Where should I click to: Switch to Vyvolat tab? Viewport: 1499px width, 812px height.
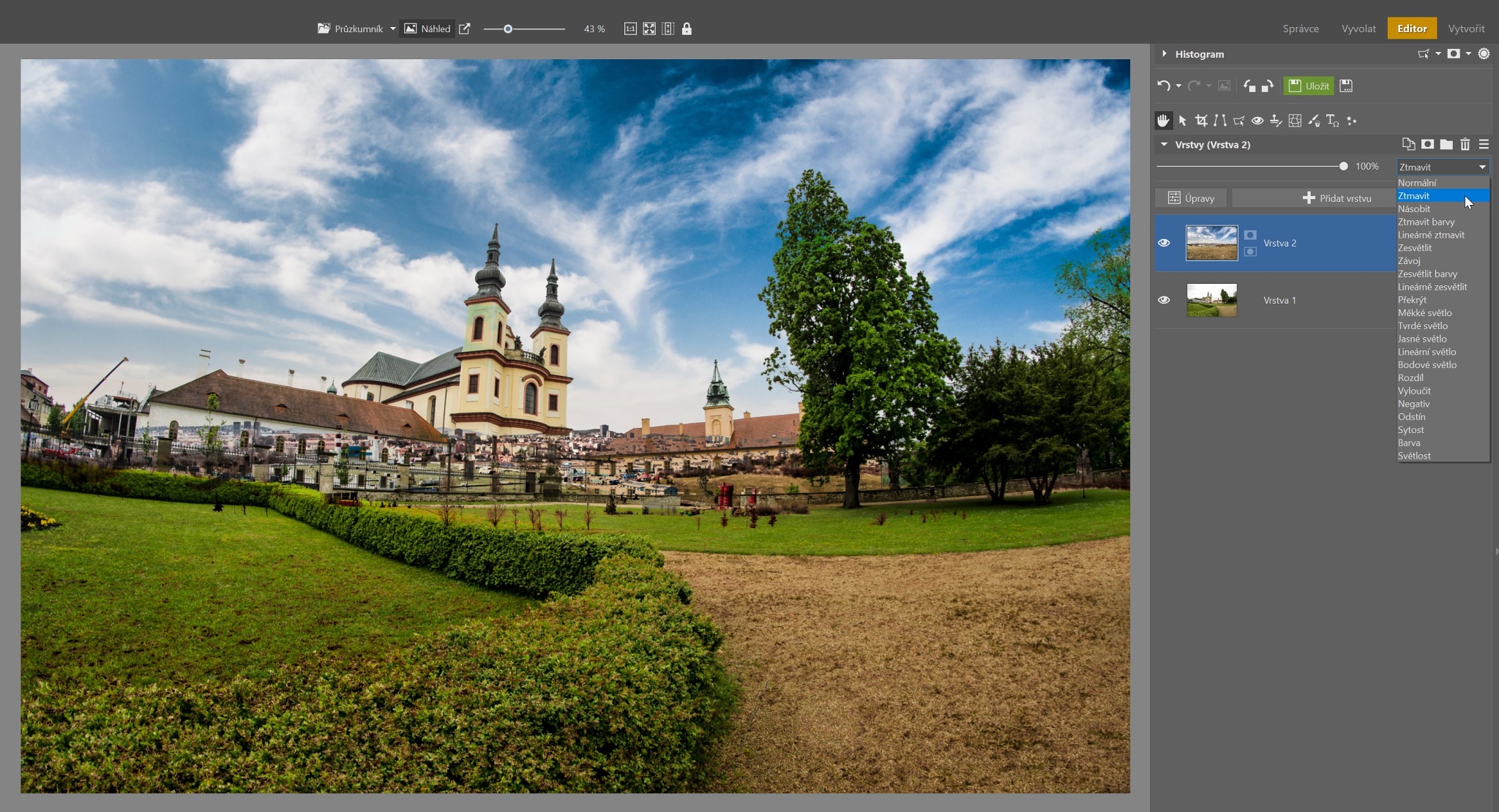(1358, 29)
